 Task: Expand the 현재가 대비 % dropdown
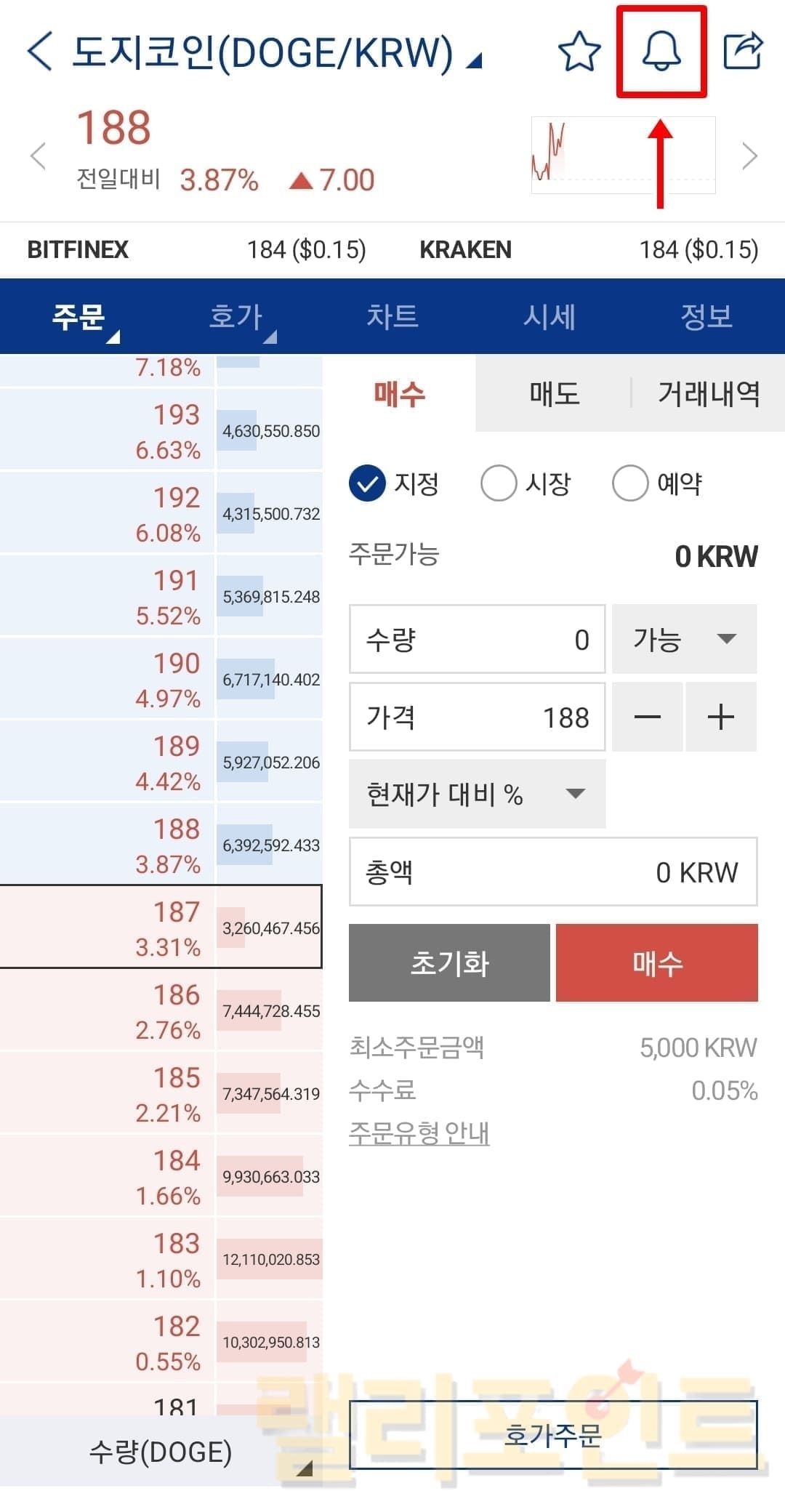click(477, 794)
